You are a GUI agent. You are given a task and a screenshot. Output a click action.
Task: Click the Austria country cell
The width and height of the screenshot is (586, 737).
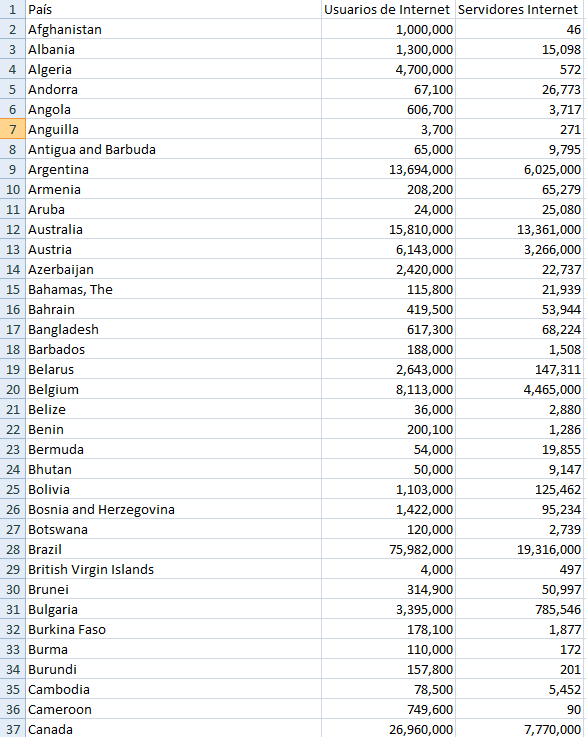point(173,249)
